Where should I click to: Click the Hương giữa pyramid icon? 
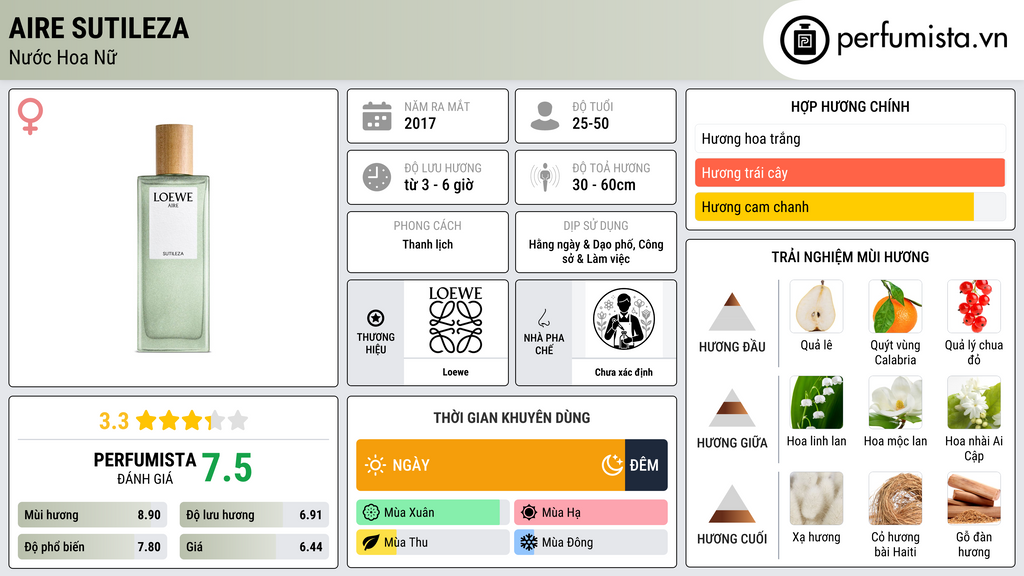[732, 408]
